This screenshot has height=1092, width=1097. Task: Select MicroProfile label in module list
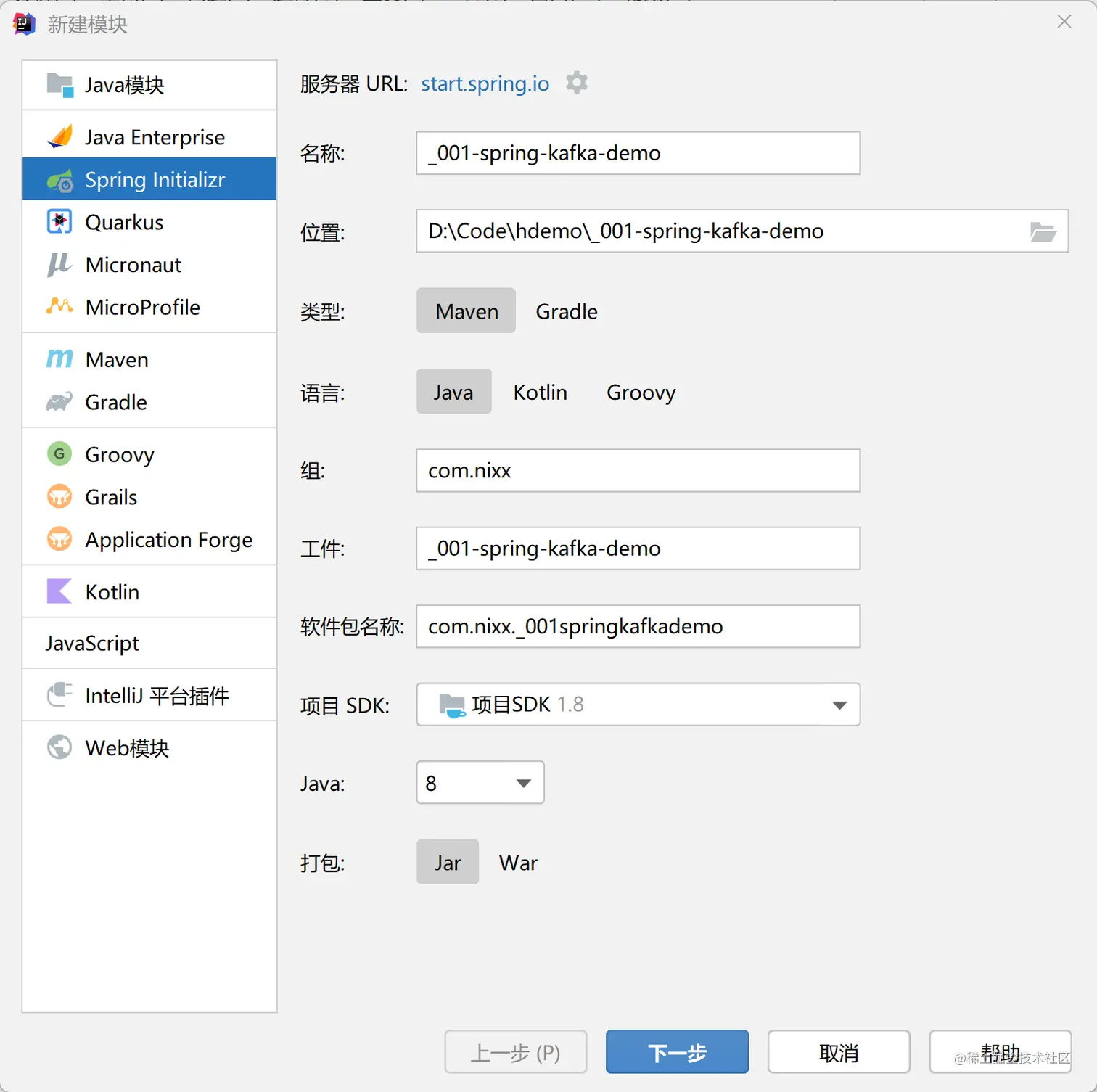142,307
